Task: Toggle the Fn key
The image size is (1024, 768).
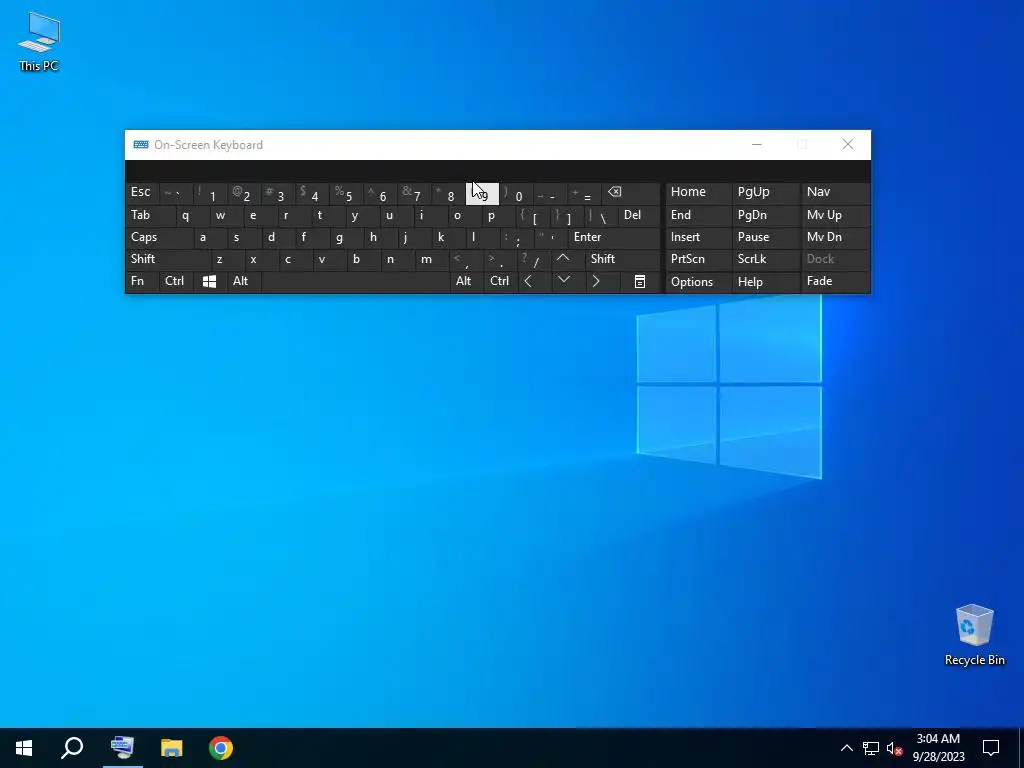Action: coord(142,281)
